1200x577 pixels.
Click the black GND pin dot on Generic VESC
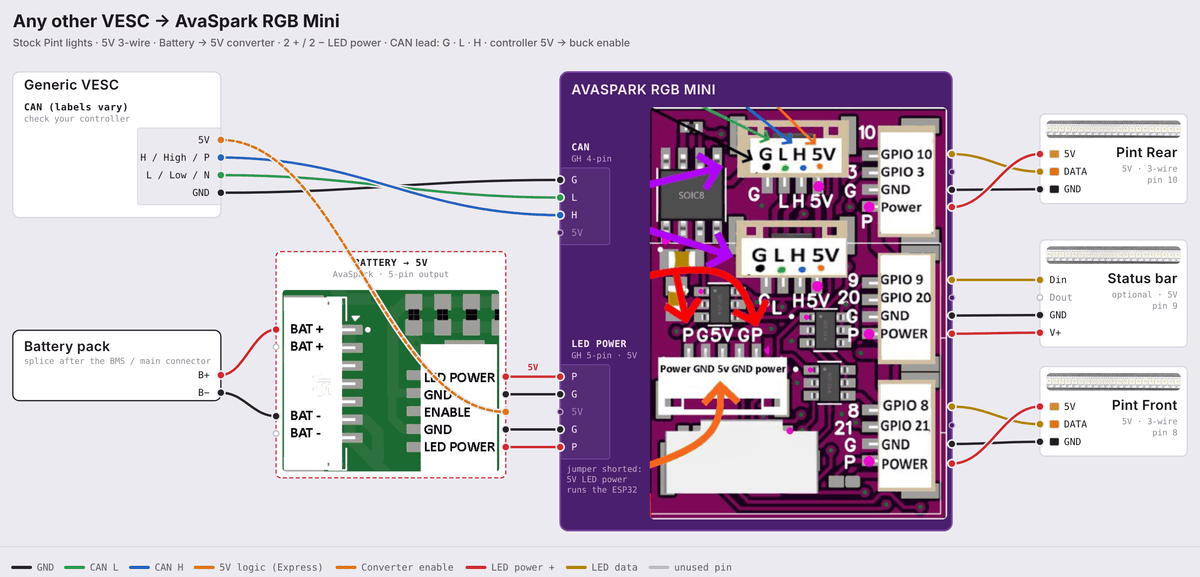(x=220, y=192)
